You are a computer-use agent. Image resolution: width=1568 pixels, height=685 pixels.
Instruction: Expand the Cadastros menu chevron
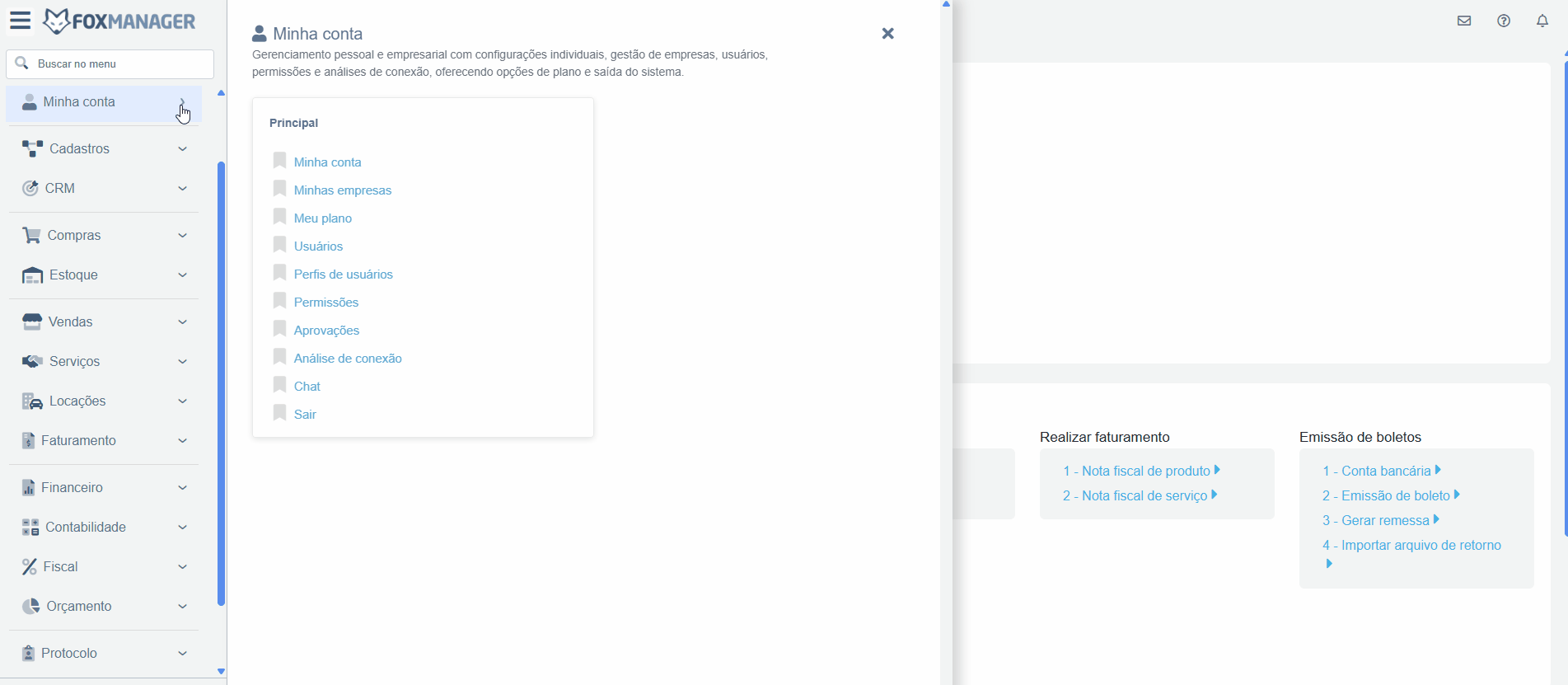click(183, 149)
